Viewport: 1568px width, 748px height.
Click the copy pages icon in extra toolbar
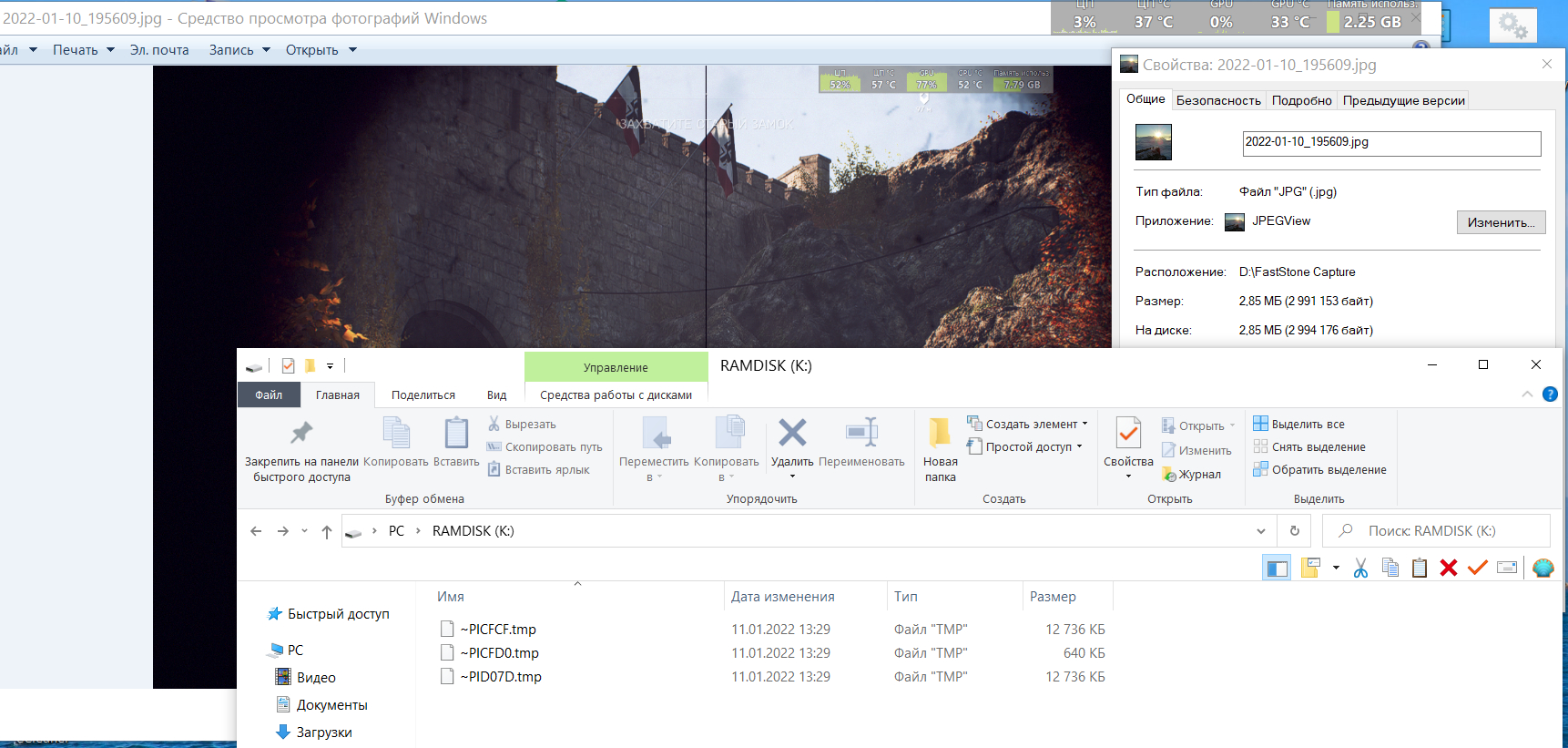coord(1390,568)
